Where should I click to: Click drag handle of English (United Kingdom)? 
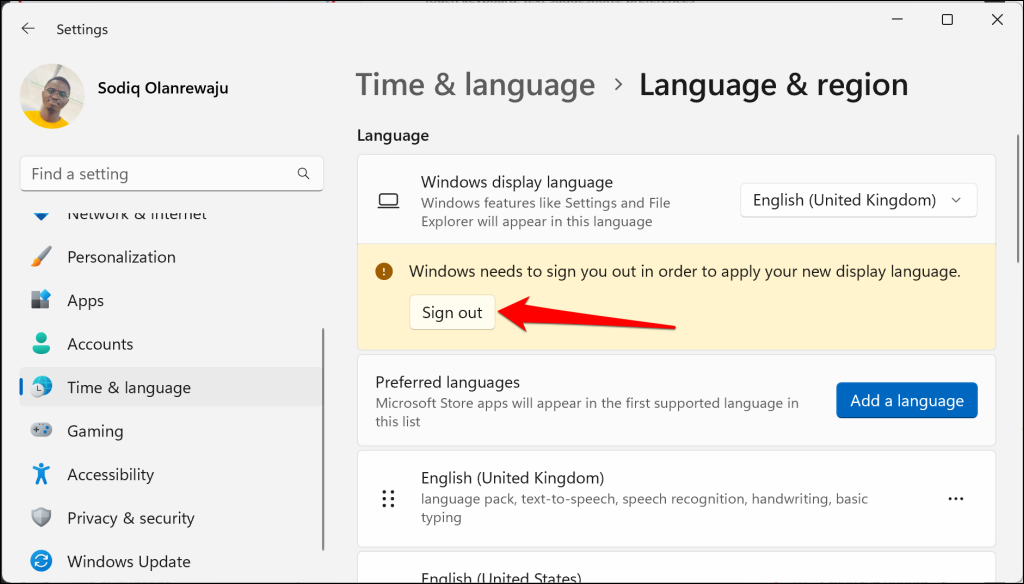pos(389,498)
